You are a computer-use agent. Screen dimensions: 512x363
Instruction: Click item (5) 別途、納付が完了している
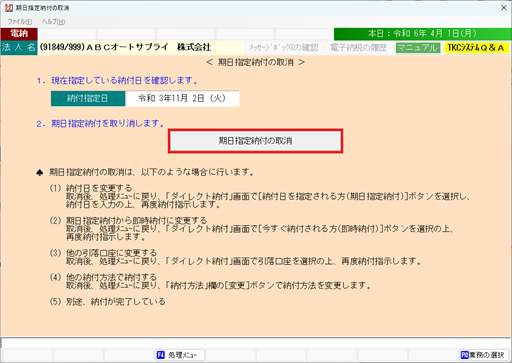[107, 302]
